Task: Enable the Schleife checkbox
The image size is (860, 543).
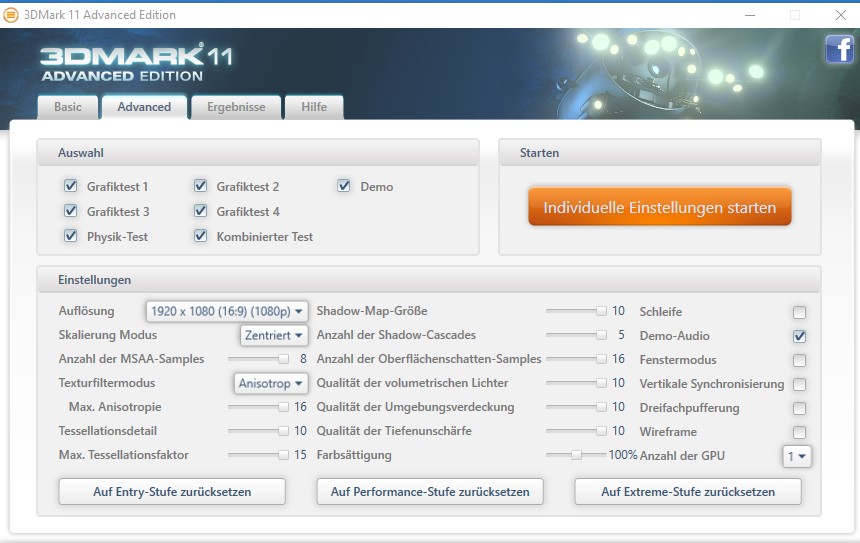Action: click(799, 312)
